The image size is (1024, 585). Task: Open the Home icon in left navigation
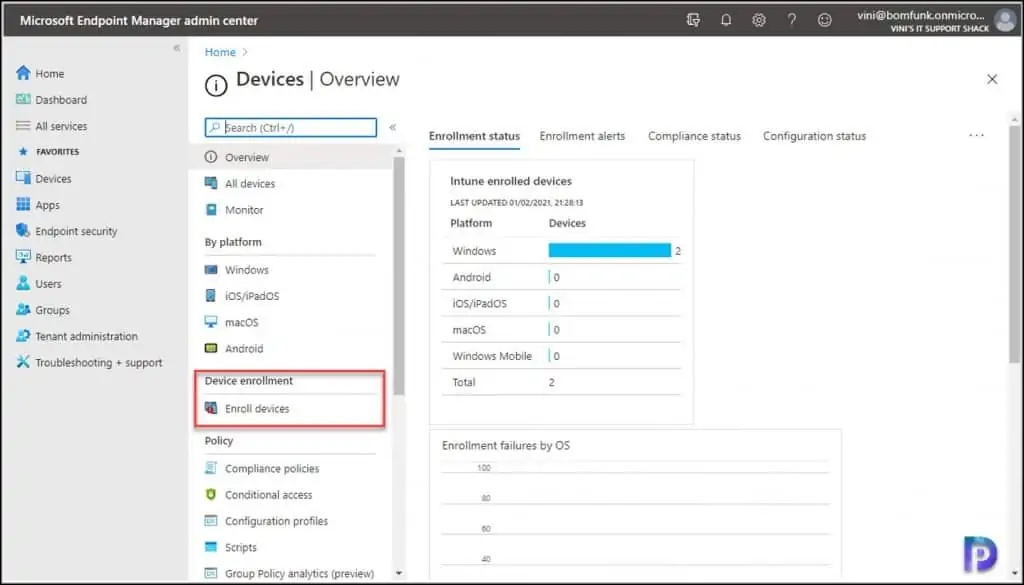(x=23, y=73)
